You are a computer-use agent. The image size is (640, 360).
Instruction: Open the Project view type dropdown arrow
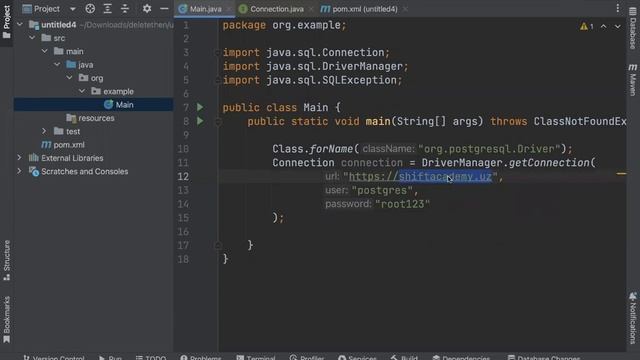point(72,9)
